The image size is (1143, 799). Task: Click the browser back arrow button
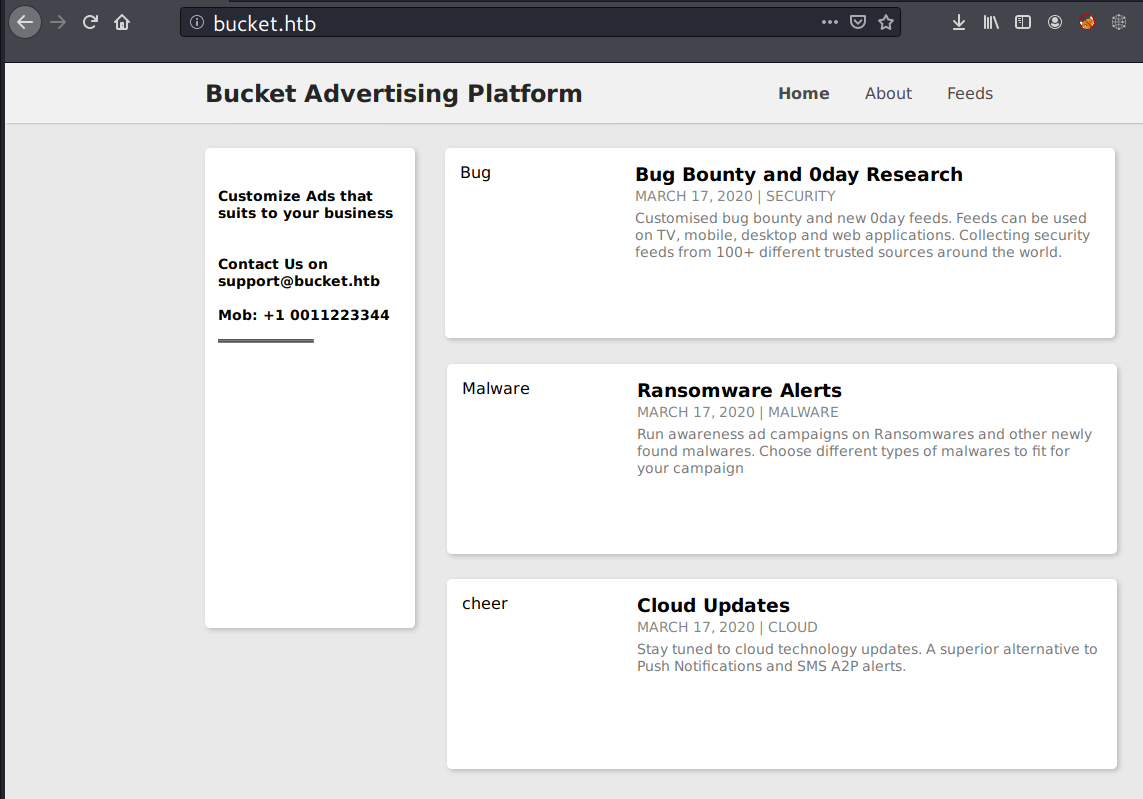[25, 22]
